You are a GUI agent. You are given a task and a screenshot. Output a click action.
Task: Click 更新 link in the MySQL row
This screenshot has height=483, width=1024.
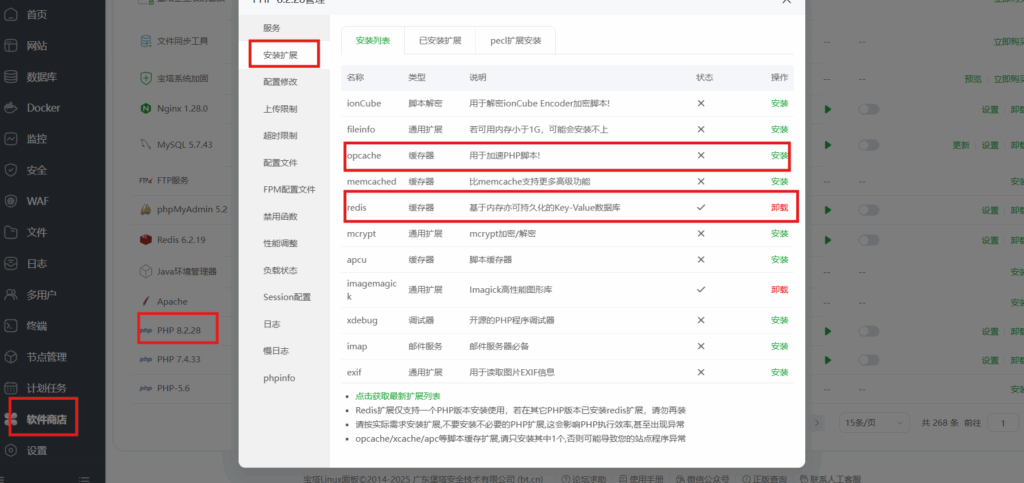point(961,145)
